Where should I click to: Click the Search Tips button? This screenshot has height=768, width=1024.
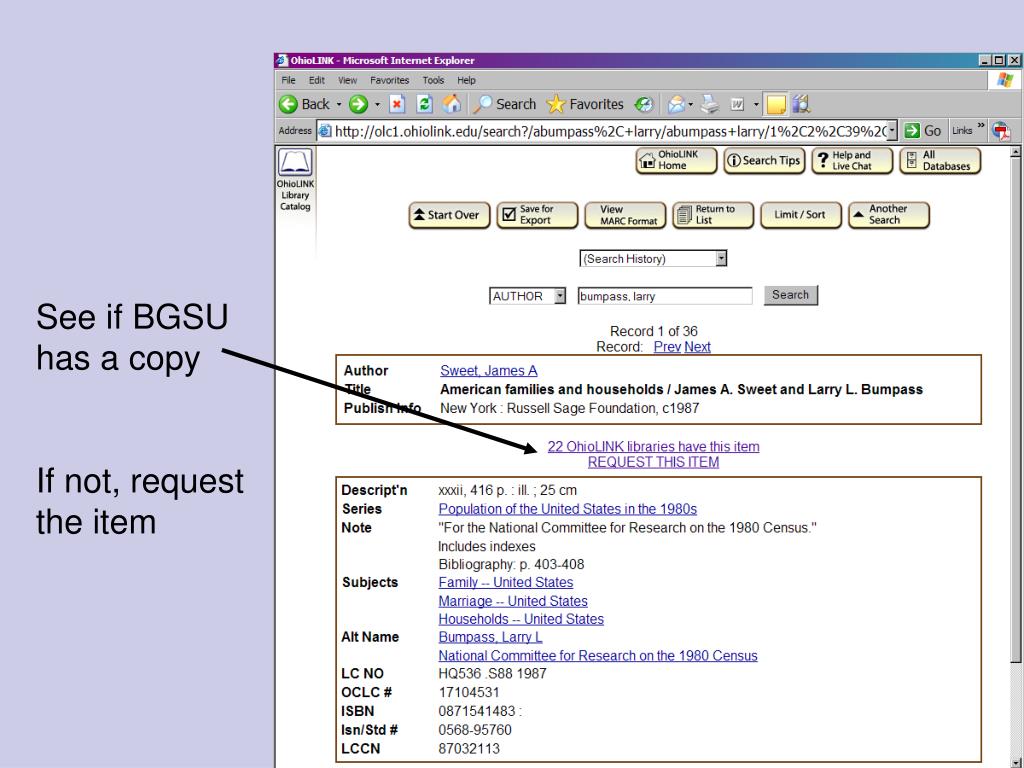(763, 161)
